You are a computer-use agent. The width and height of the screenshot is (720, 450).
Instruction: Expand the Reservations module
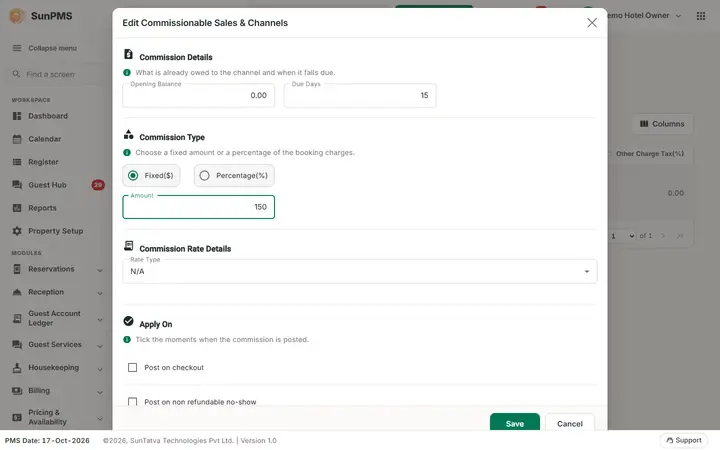pyautogui.click(x=100, y=270)
